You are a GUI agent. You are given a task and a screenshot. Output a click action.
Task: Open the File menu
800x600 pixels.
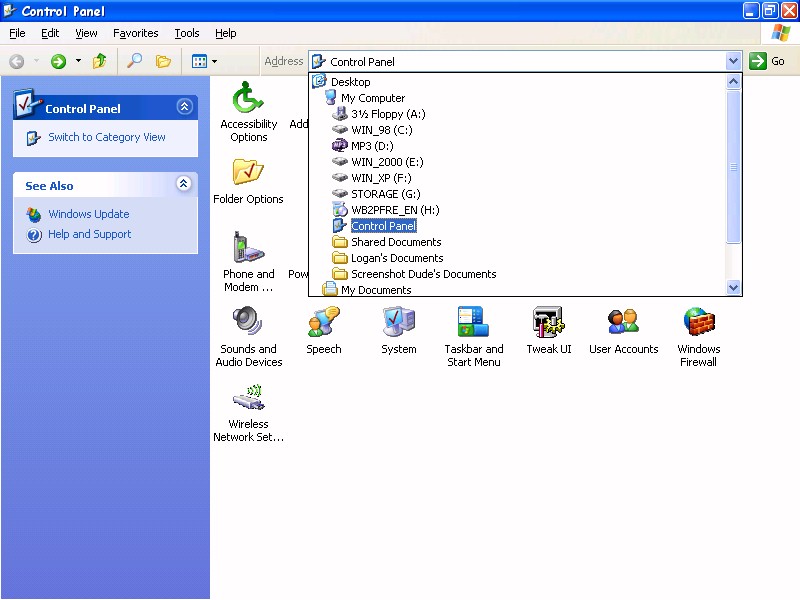point(17,34)
